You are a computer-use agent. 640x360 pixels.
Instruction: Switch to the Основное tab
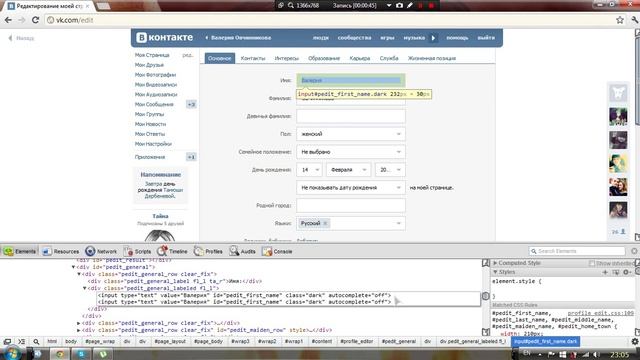point(220,58)
